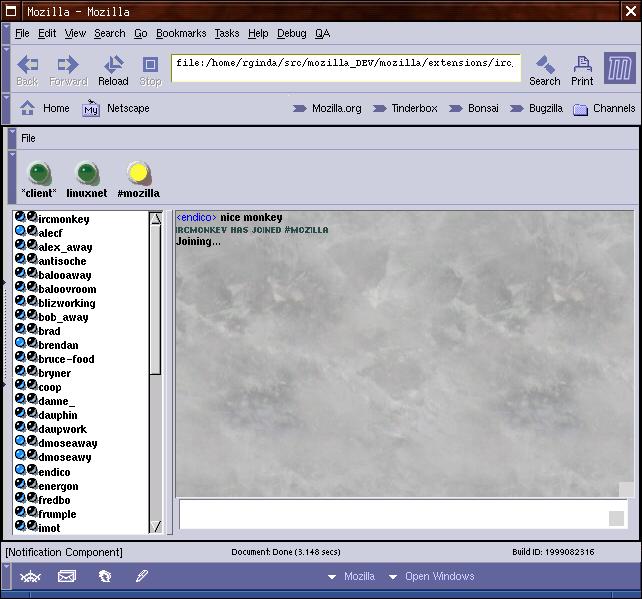Viewport: 642px width, 599px height.
Task: Click the op status icon beside ircmonkey
Action: click(x=20, y=217)
